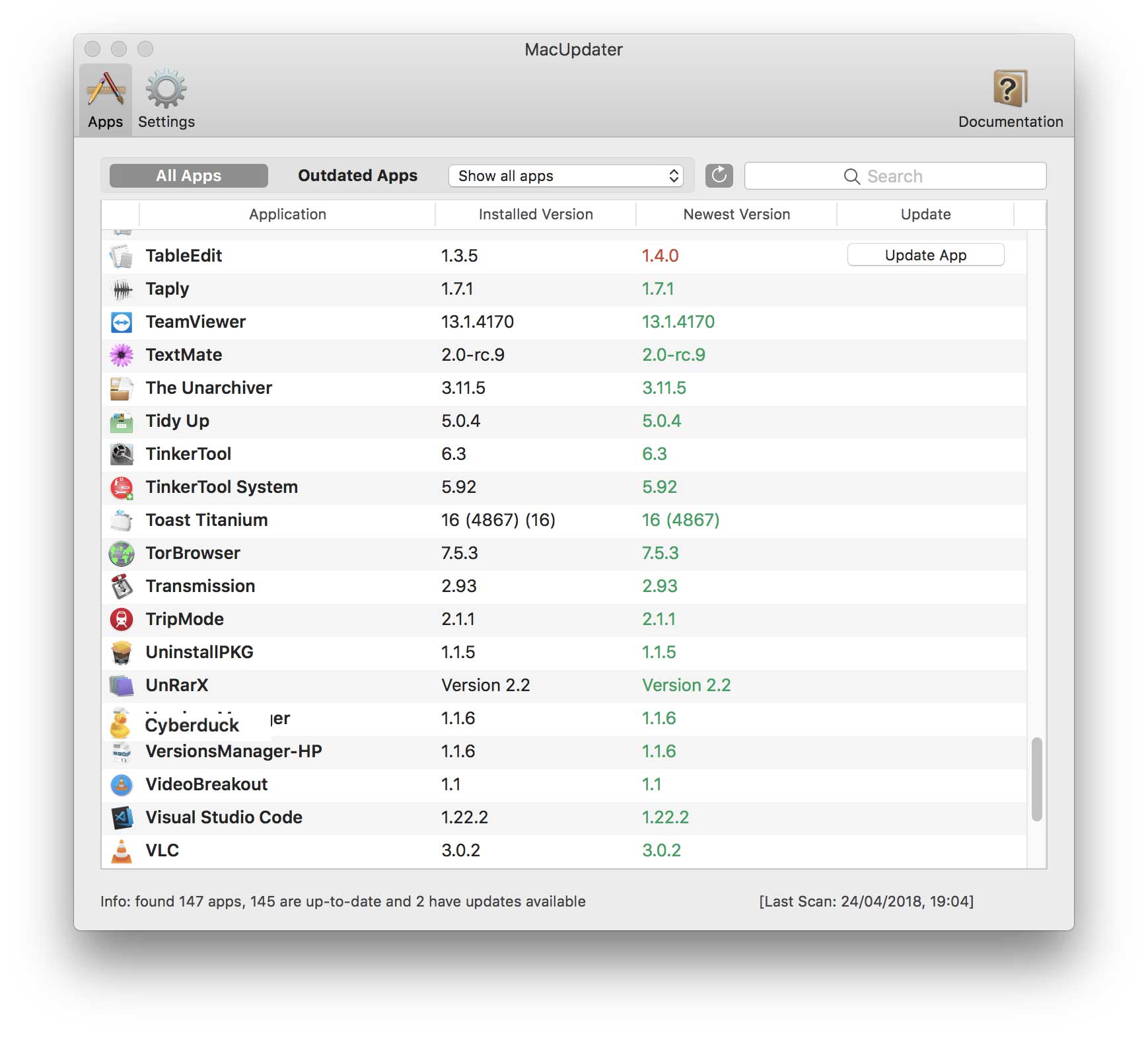Select the VideoBreakout app name
1148x1044 pixels.
(207, 784)
